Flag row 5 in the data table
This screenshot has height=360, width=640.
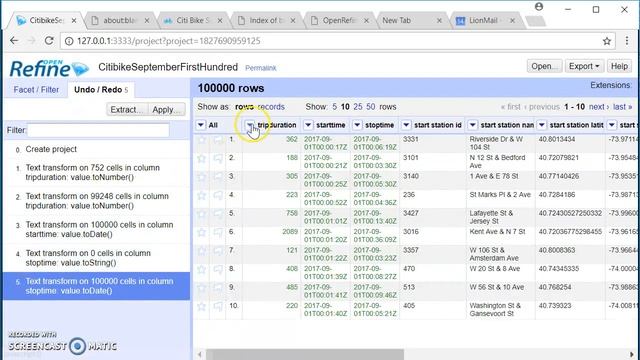(x=218, y=214)
